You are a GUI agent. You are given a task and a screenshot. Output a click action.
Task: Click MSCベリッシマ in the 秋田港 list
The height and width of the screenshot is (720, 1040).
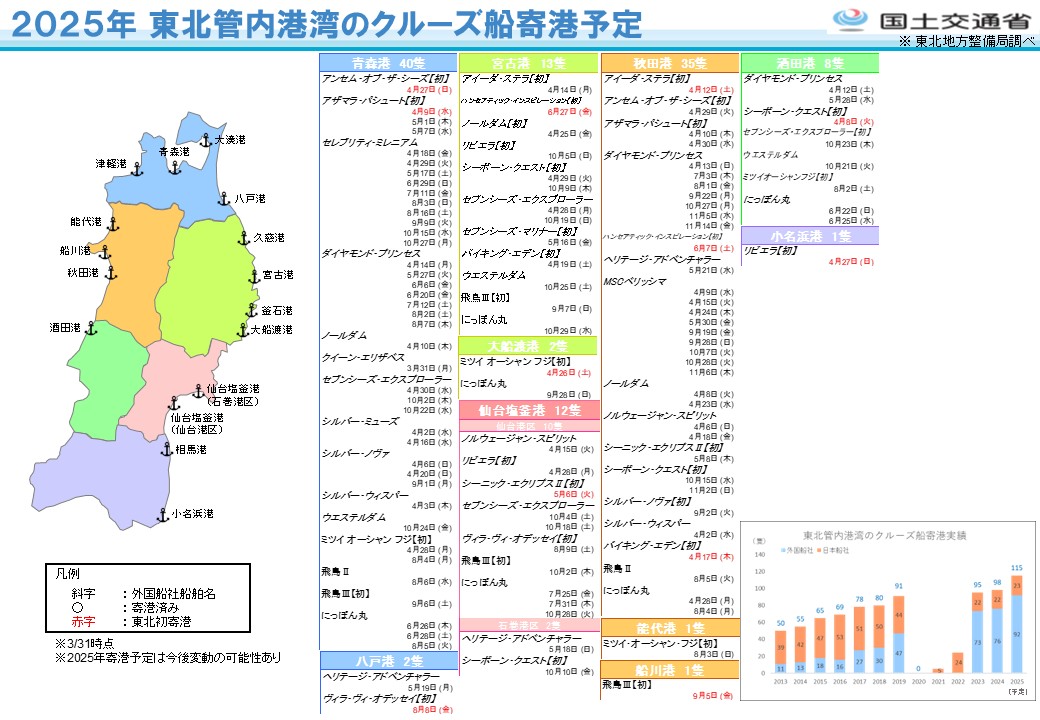coord(635,281)
